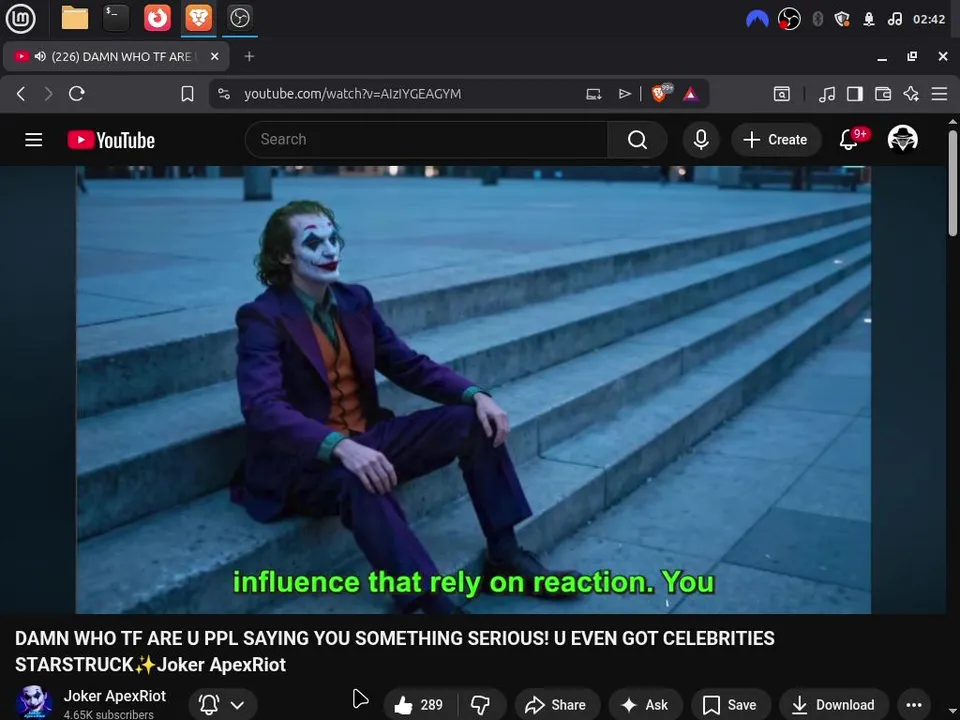Open the YouTube account avatar menu

(x=902, y=139)
